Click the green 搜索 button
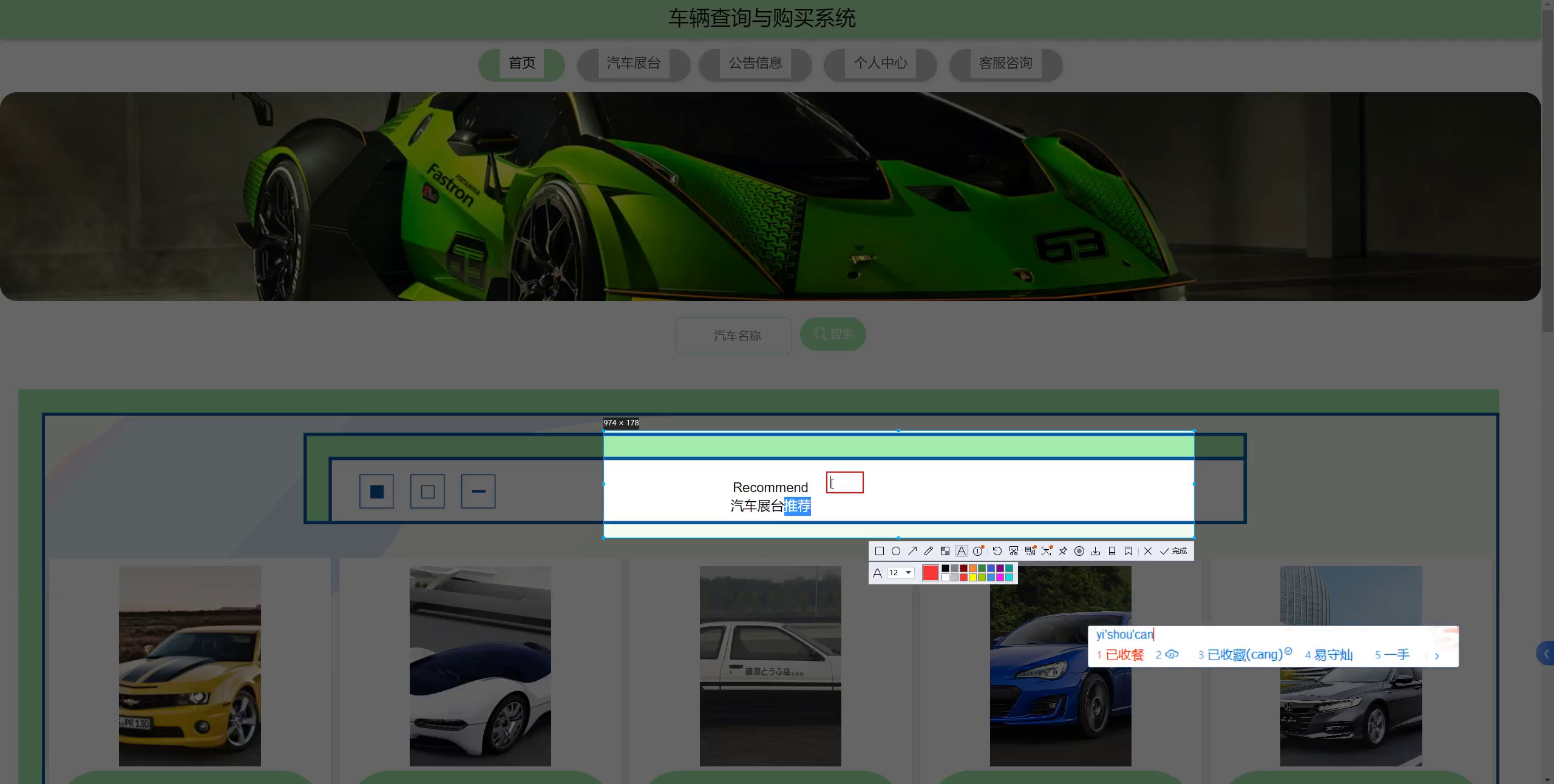Screen dimensions: 1554x784 (833, 334)
